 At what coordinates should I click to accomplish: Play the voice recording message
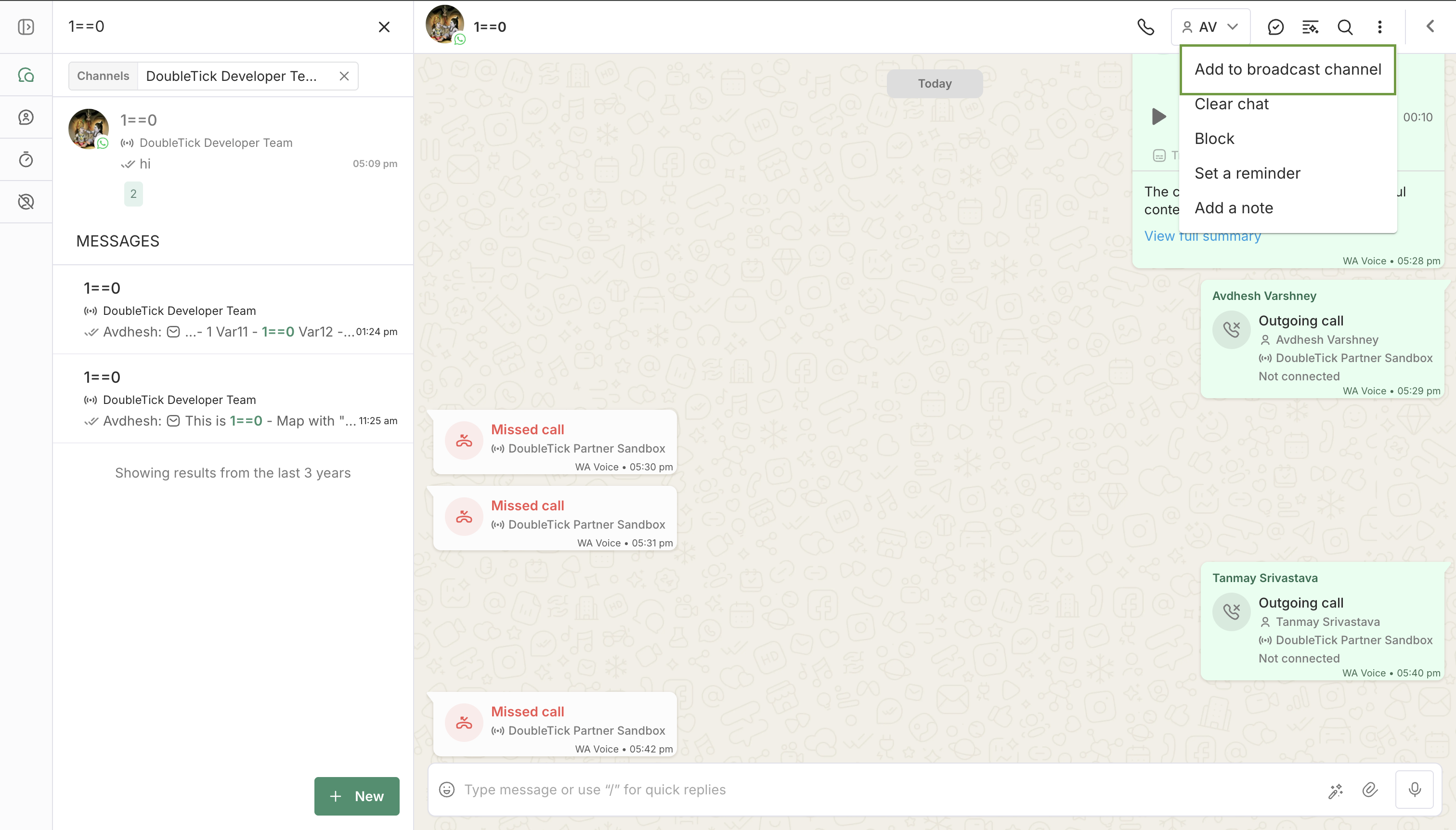click(x=1158, y=117)
